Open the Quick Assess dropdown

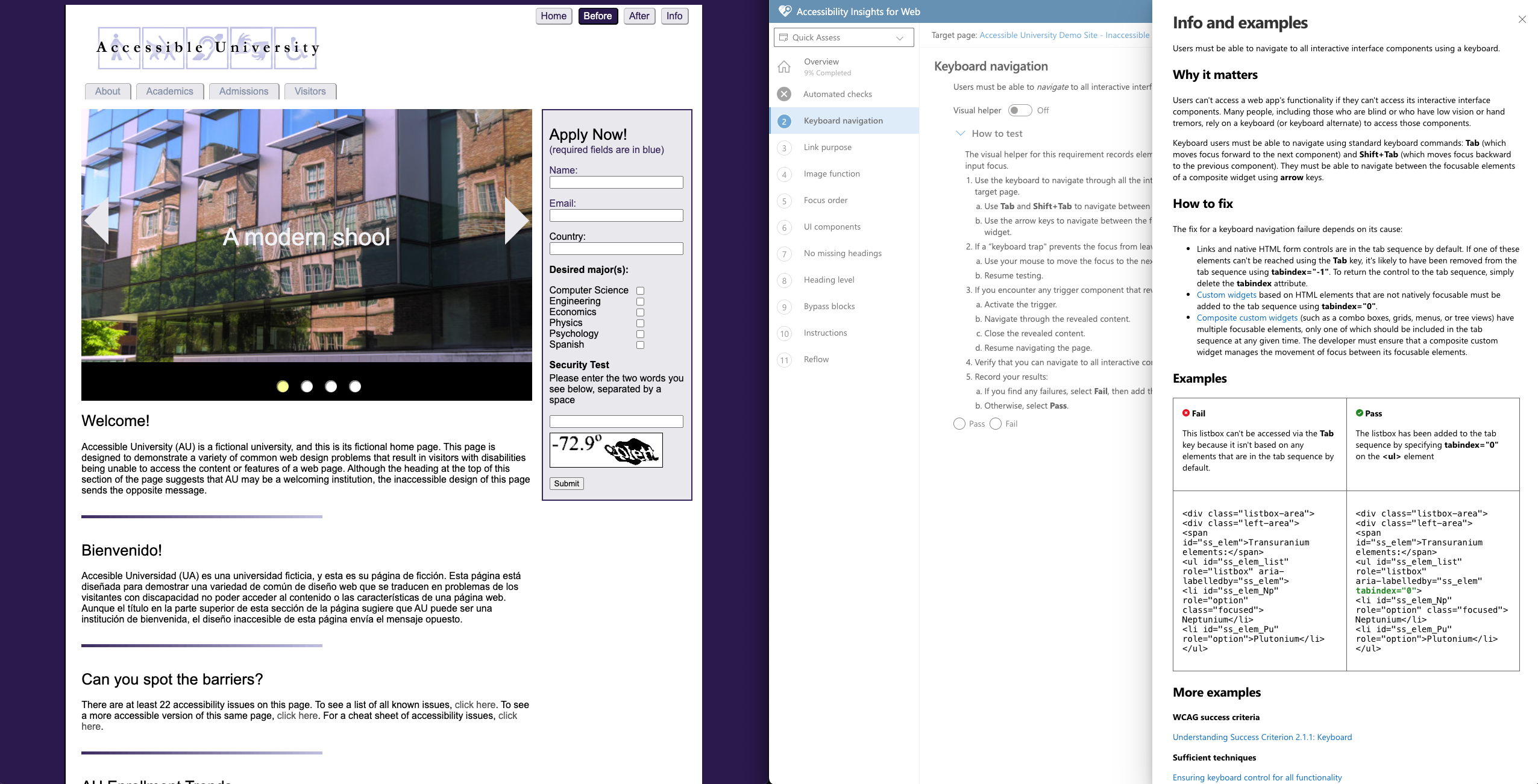(x=844, y=37)
